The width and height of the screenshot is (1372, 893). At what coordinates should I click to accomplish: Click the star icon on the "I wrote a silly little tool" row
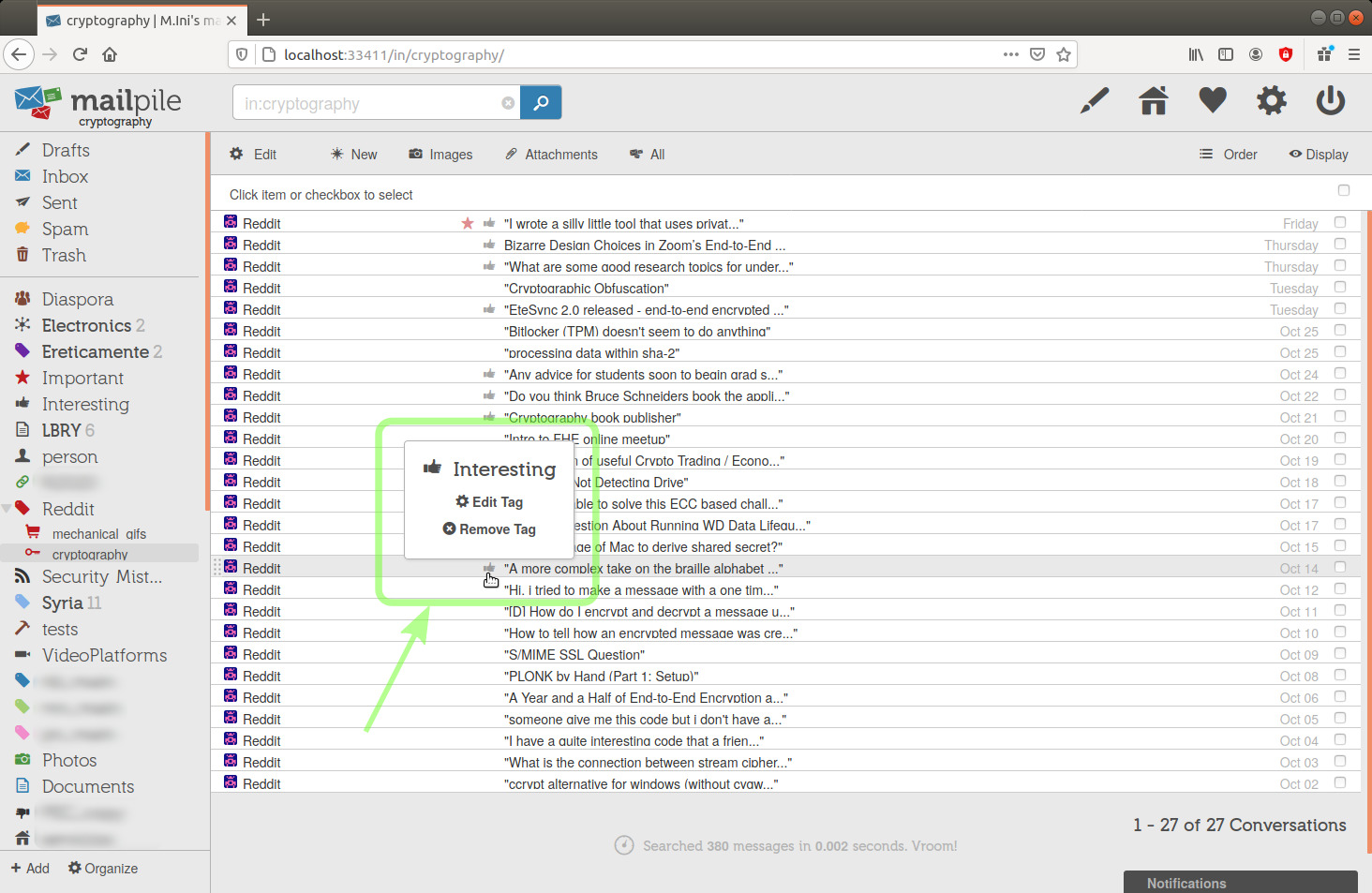coord(468,223)
